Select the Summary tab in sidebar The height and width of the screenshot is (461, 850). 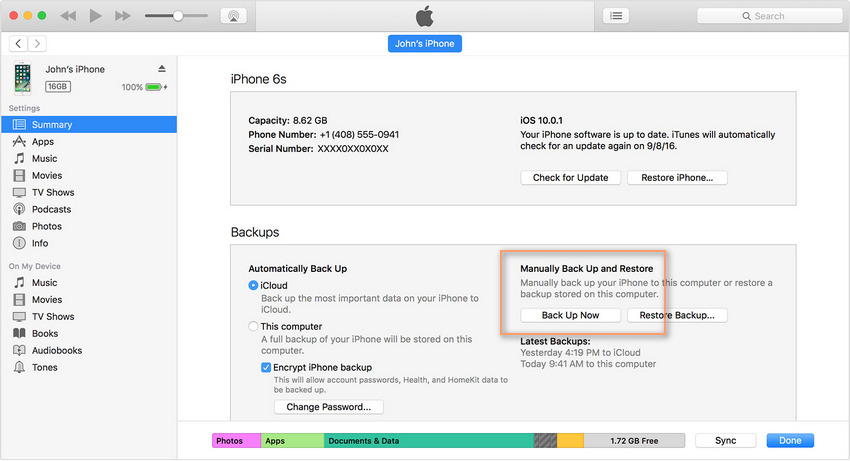[x=51, y=125]
